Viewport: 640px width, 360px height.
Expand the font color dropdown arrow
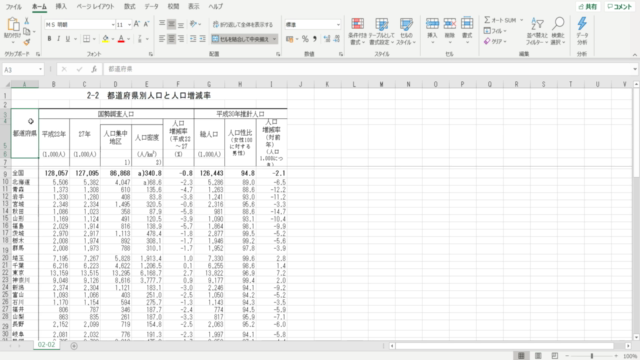[x=129, y=39]
